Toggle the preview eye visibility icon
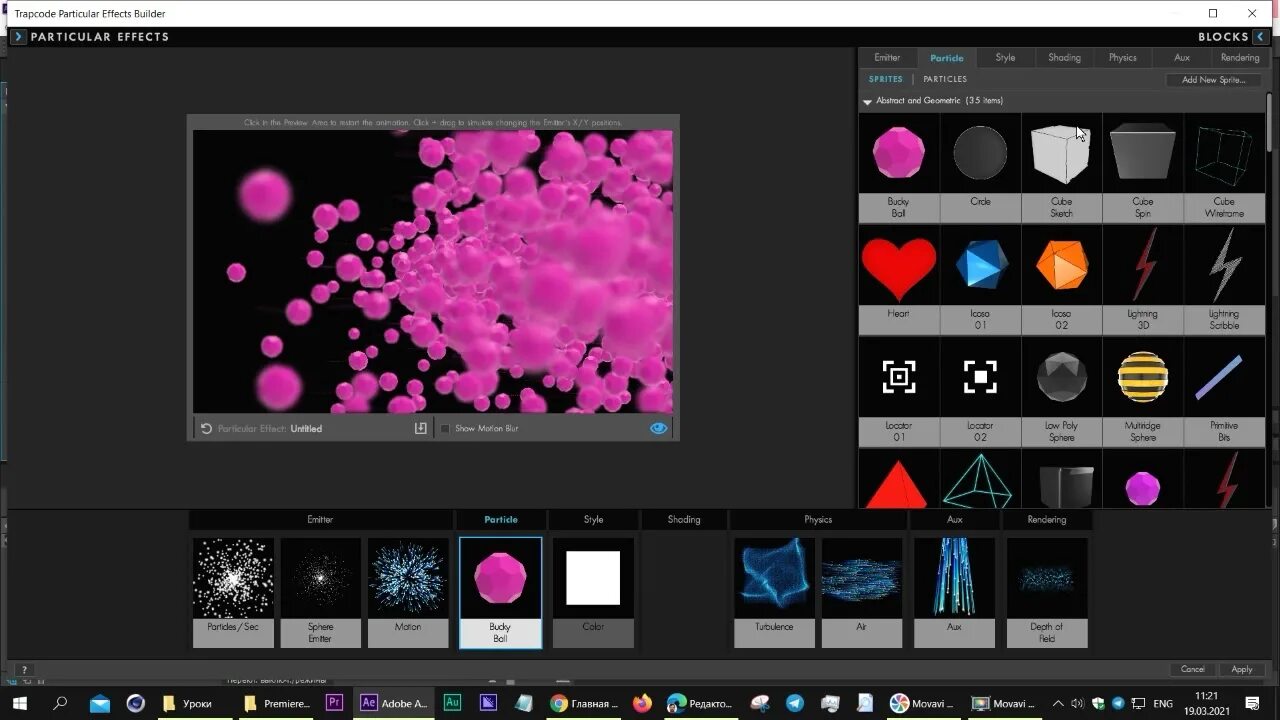This screenshot has width=1280, height=720. [x=658, y=428]
